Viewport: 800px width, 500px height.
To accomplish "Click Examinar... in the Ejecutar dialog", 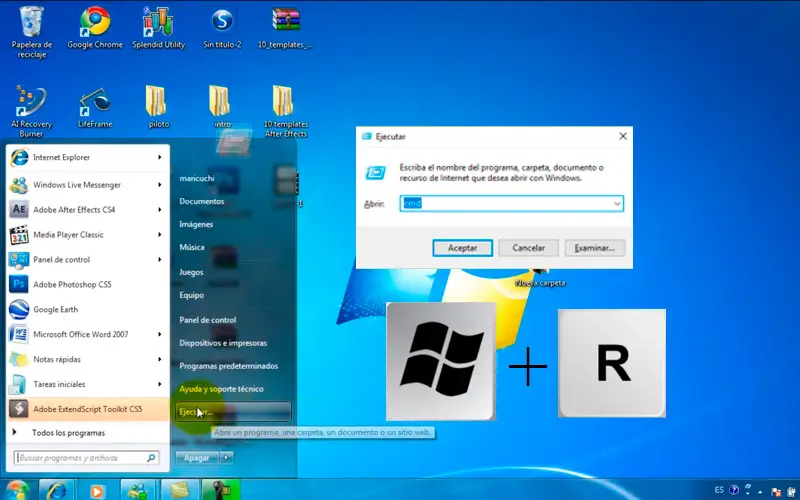I will point(595,248).
